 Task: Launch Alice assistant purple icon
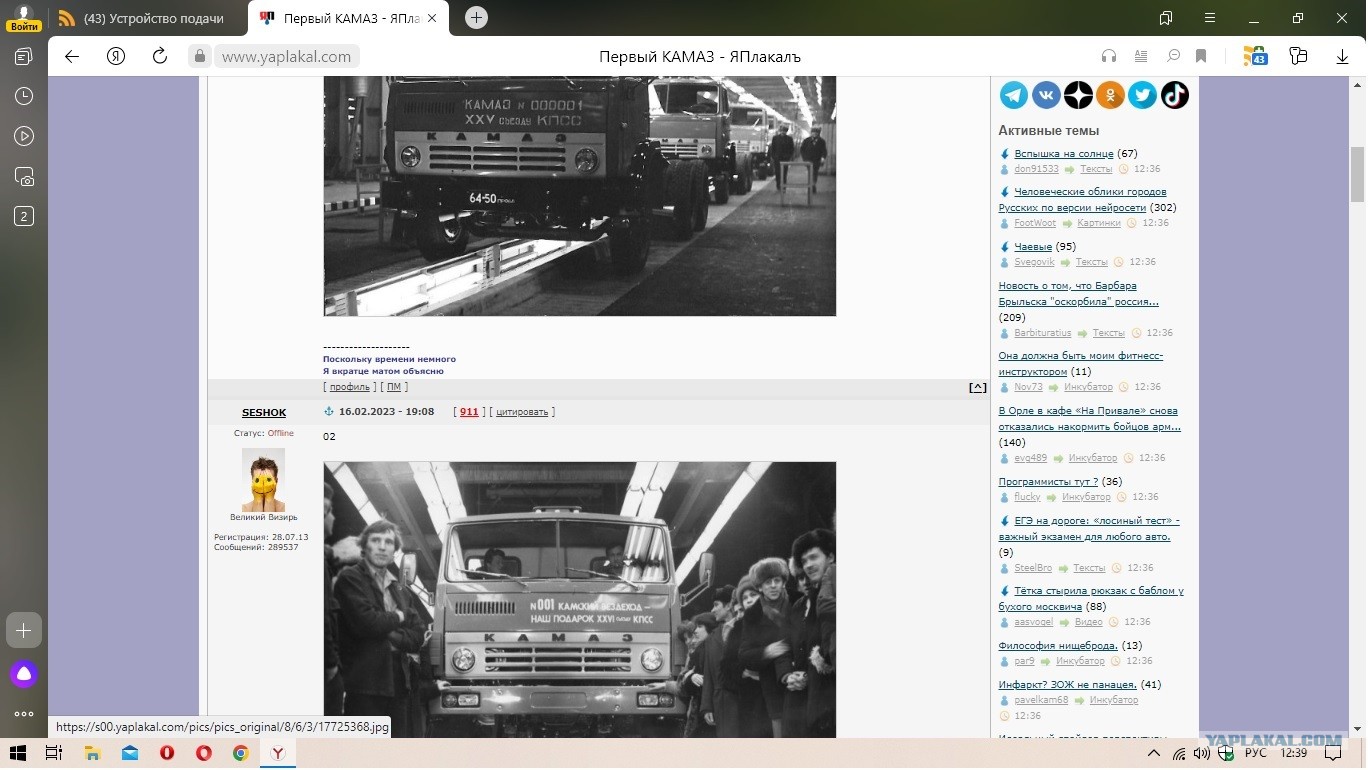pos(24,674)
